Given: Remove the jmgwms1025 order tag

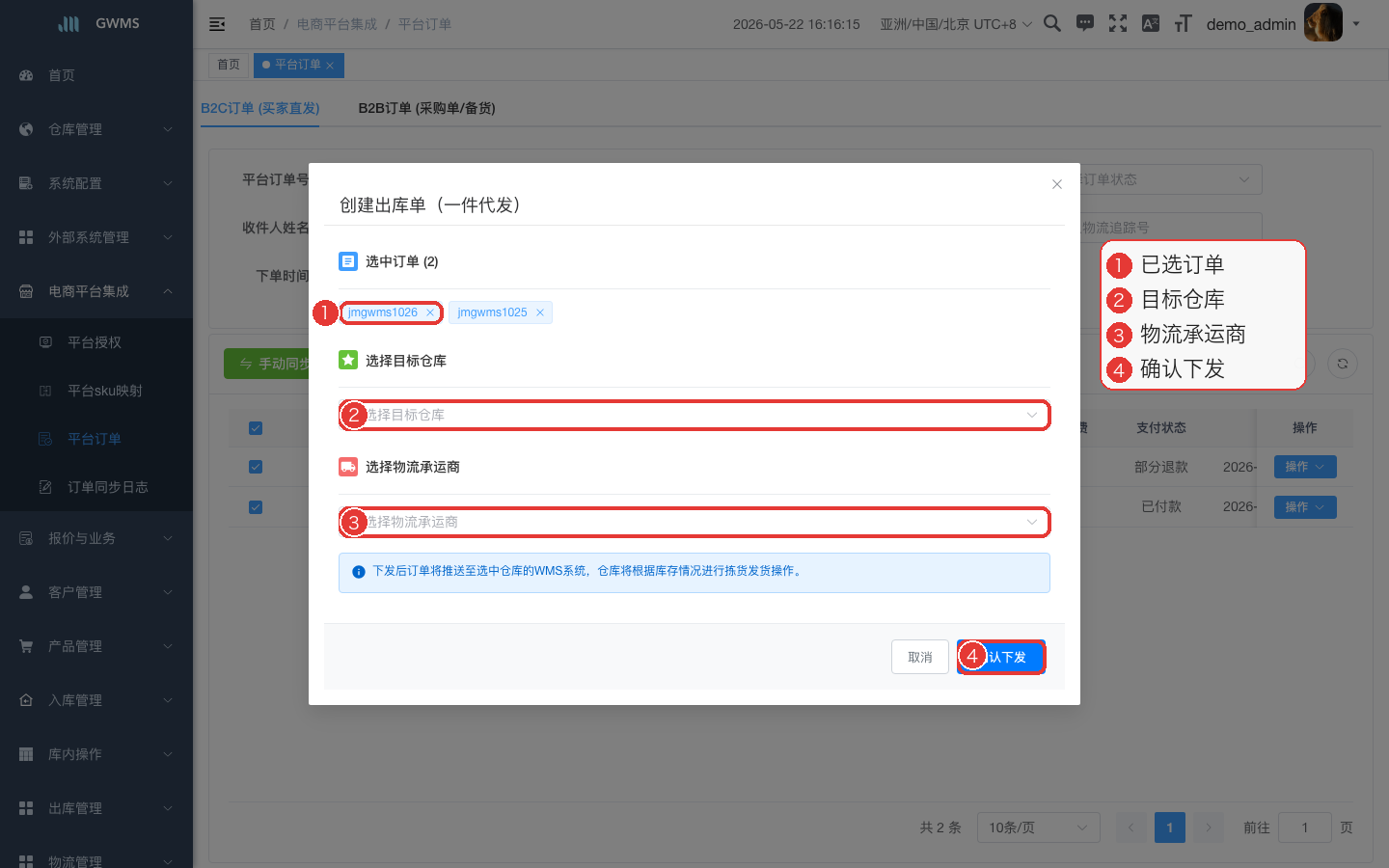Looking at the screenshot, I should 540,312.
